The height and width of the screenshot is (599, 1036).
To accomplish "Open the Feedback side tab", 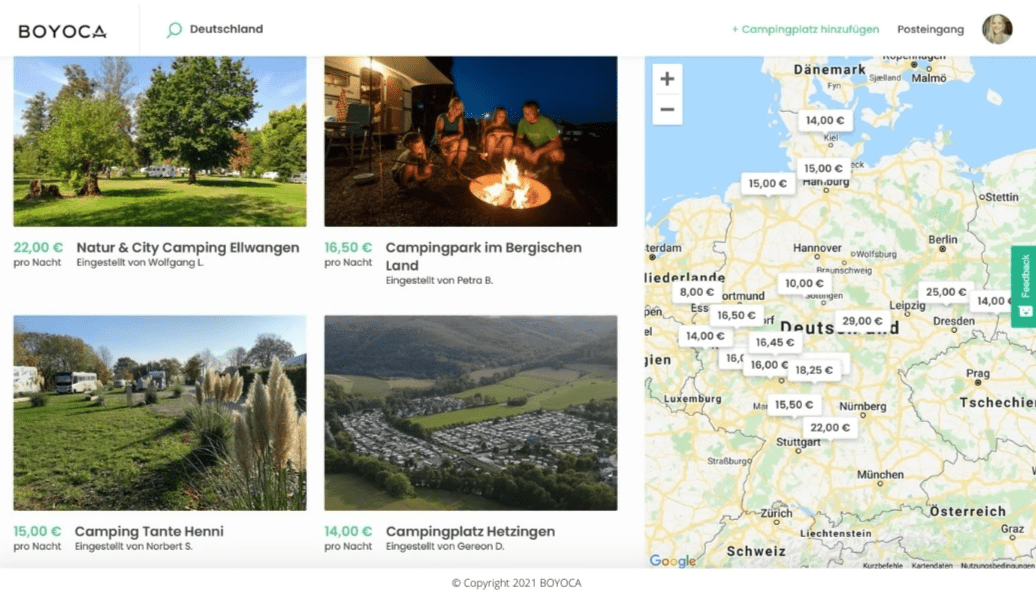I will [1024, 286].
